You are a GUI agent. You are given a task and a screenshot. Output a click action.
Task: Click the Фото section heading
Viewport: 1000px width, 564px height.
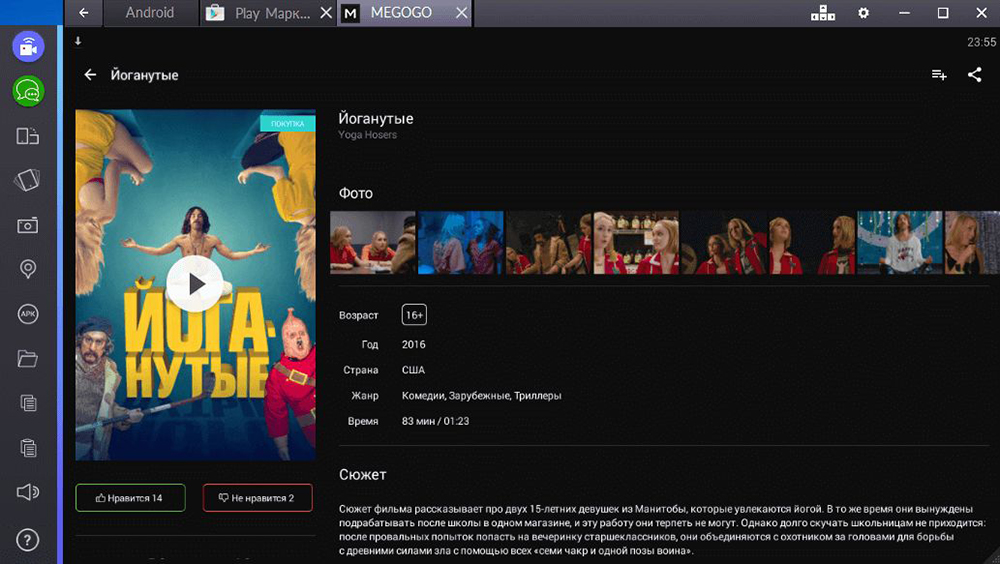pos(356,193)
